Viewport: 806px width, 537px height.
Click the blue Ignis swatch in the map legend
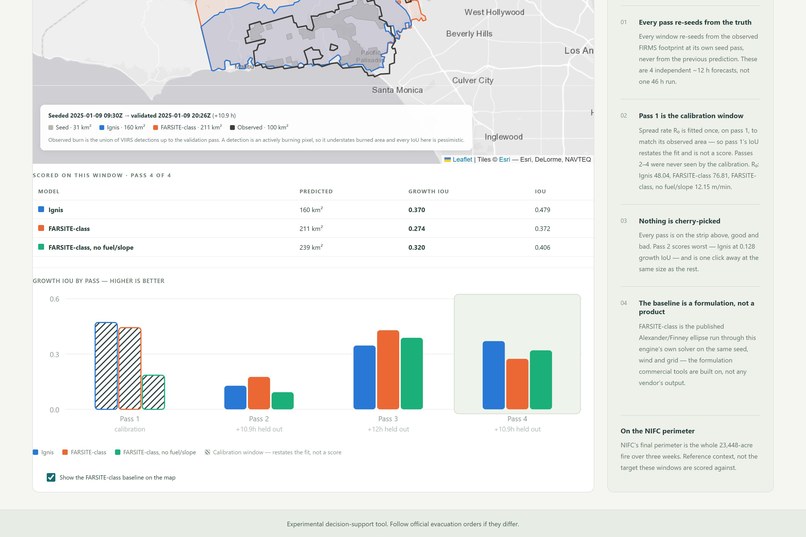[x=102, y=127]
